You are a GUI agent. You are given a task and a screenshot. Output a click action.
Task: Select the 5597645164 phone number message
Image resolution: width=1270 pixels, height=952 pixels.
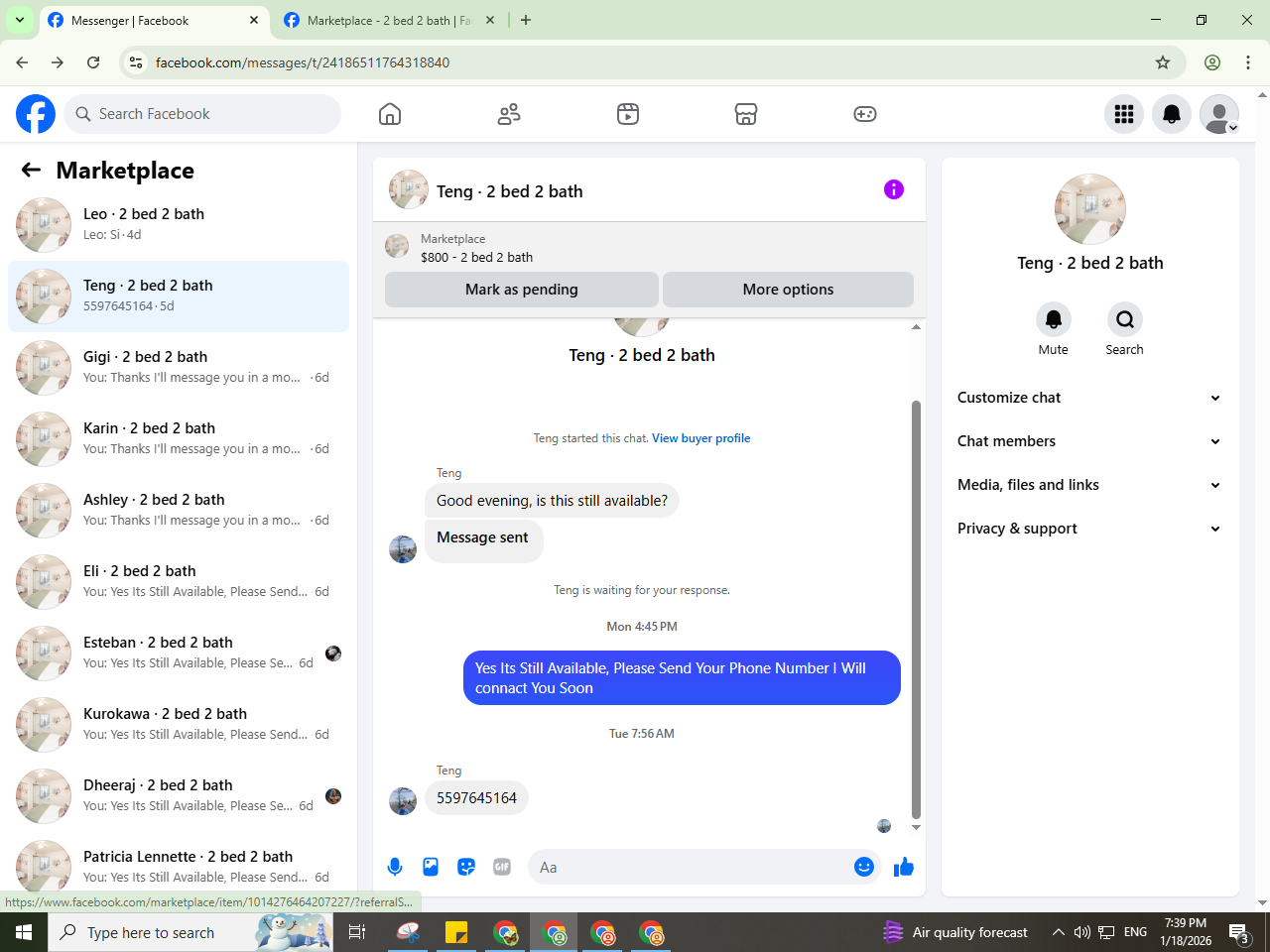point(476,798)
